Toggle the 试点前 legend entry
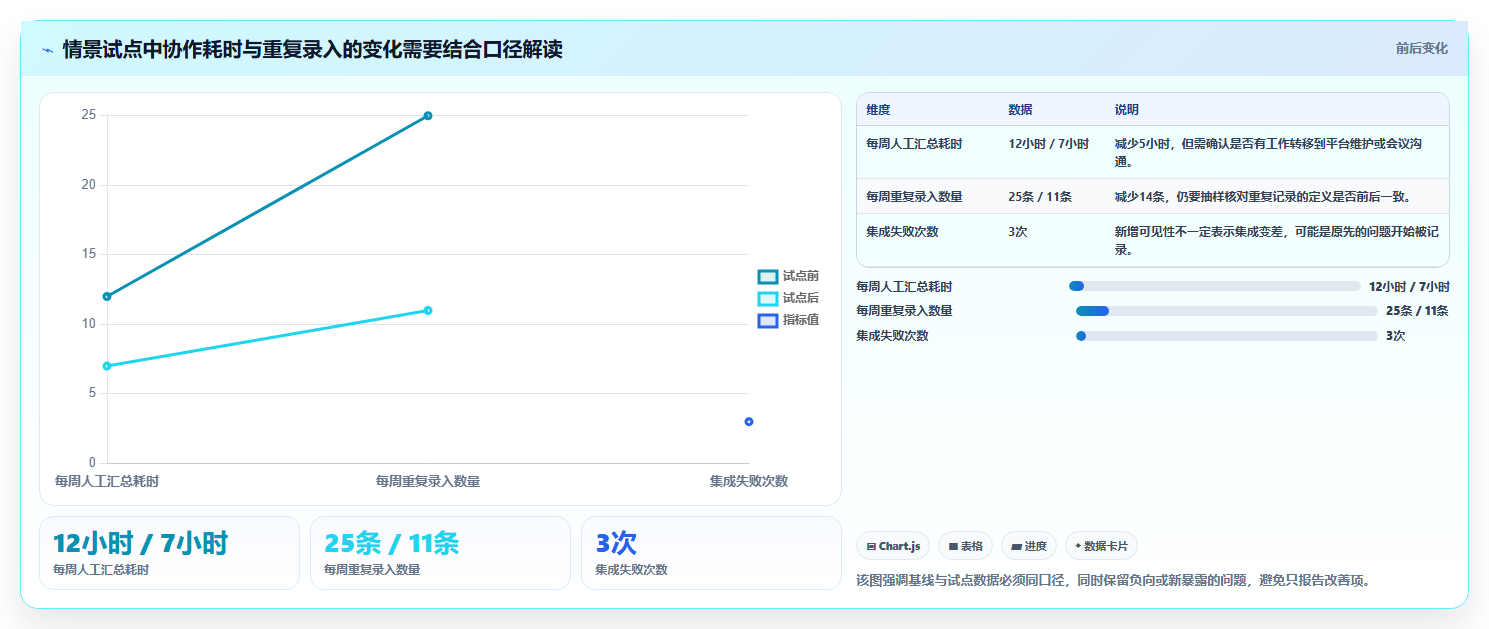The image size is (1489, 629). pyautogui.click(x=789, y=276)
